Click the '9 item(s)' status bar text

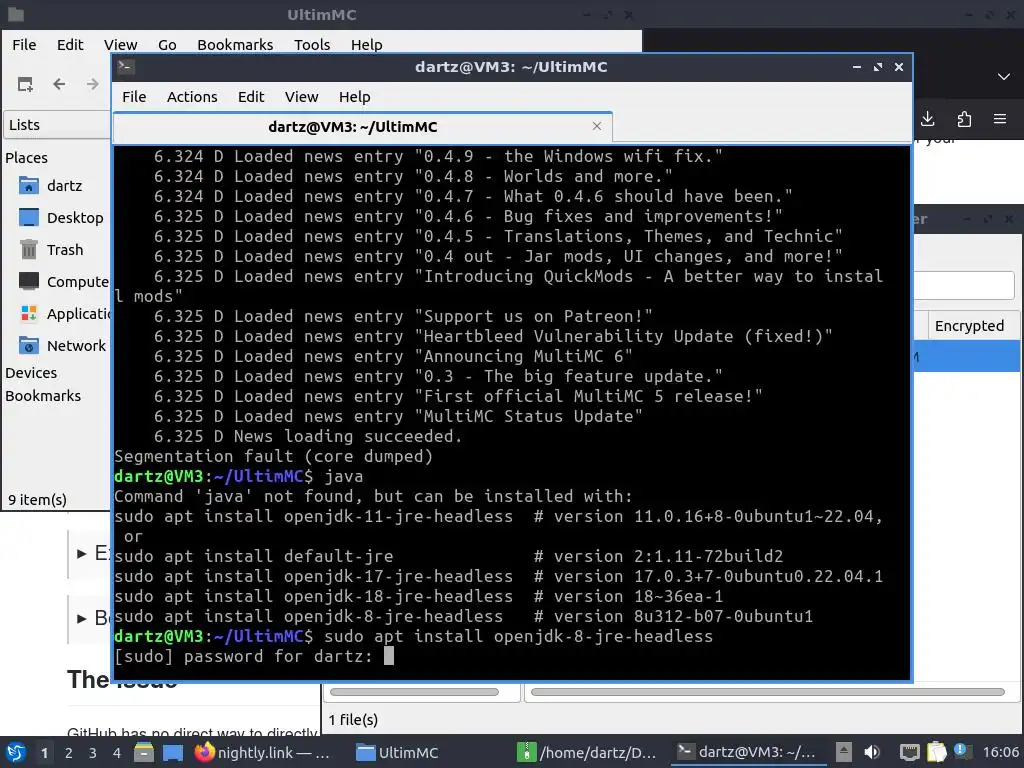[37, 500]
